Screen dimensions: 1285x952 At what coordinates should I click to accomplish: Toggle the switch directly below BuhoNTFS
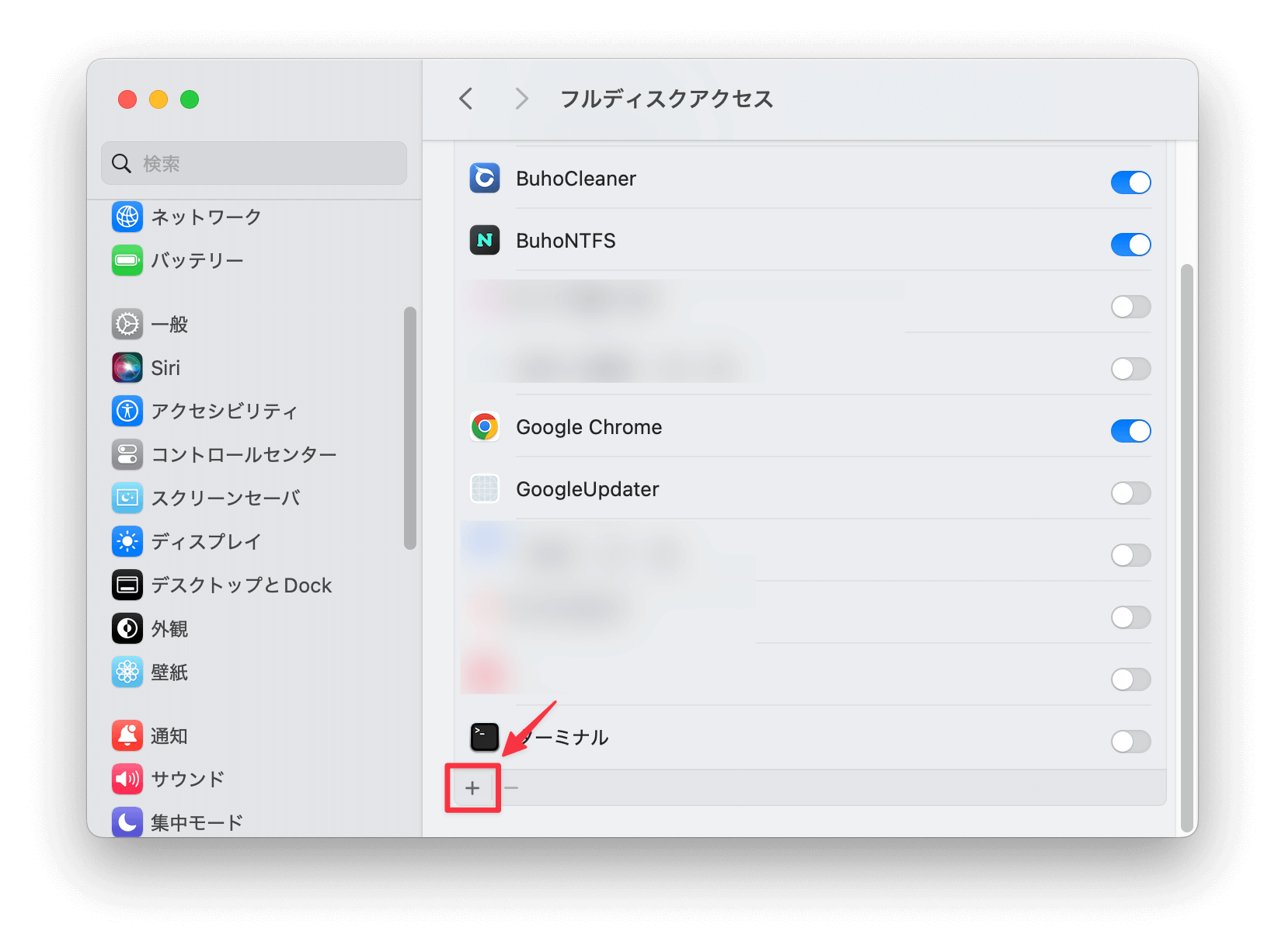(x=1130, y=307)
